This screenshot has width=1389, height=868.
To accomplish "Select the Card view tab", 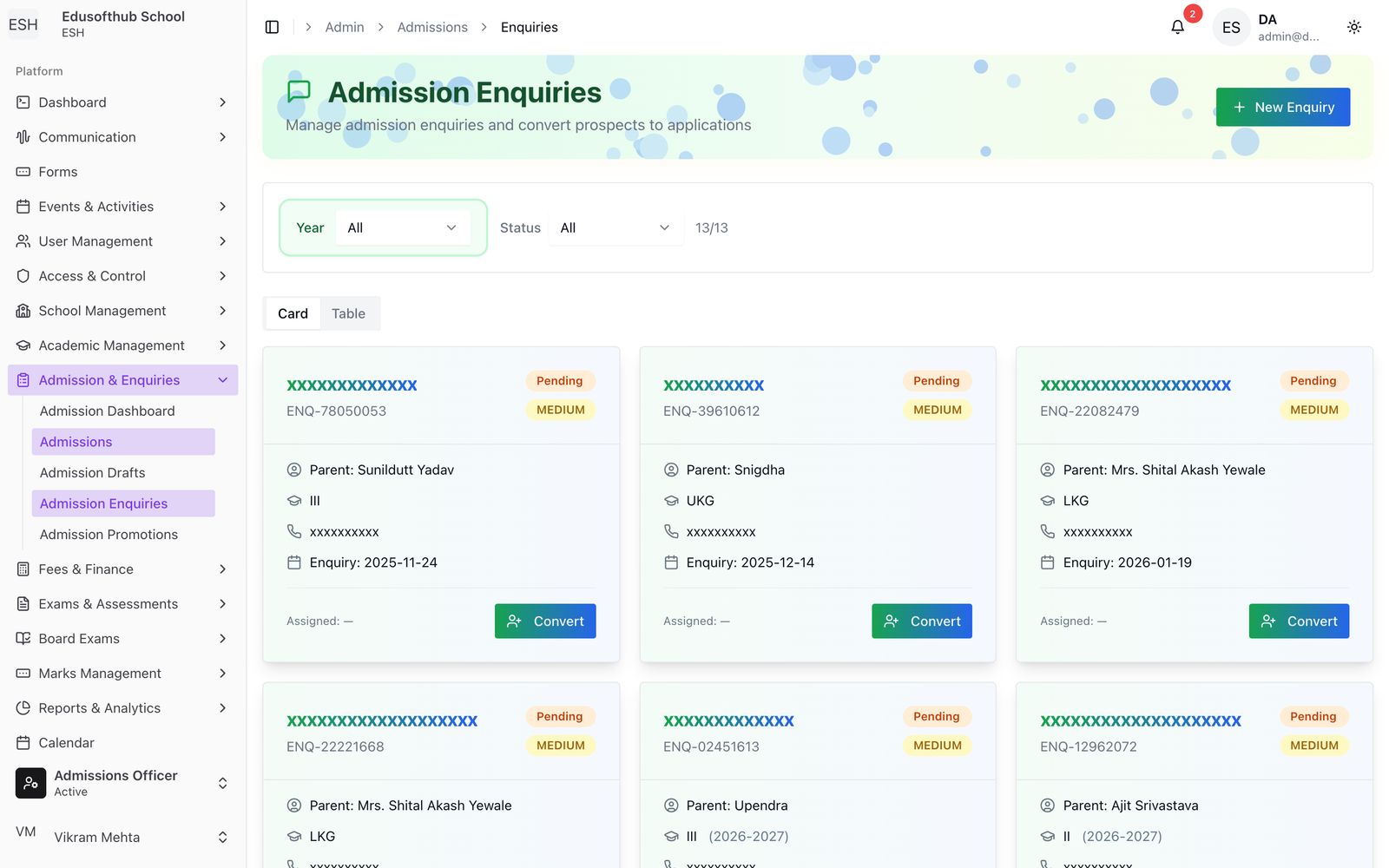I will [293, 313].
